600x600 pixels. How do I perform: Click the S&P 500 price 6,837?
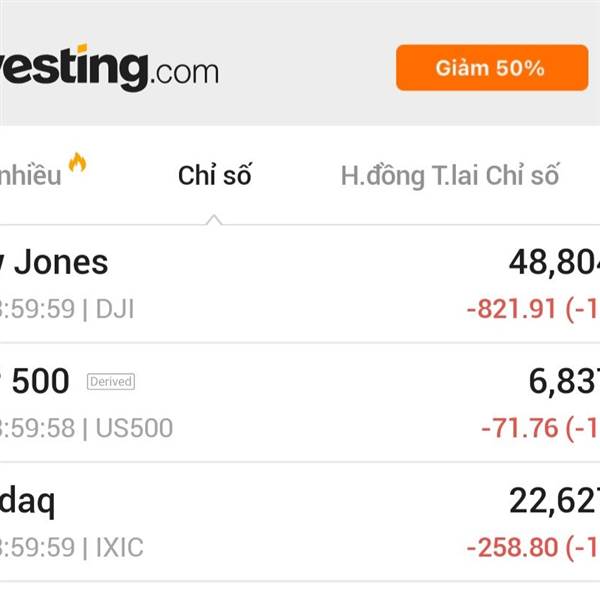click(x=564, y=381)
